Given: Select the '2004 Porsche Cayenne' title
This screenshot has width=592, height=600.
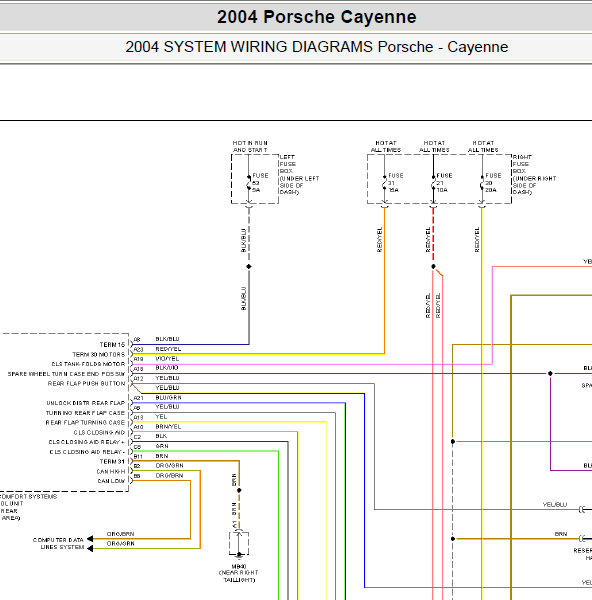Looking at the screenshot, I should click(x=316, y=17).
